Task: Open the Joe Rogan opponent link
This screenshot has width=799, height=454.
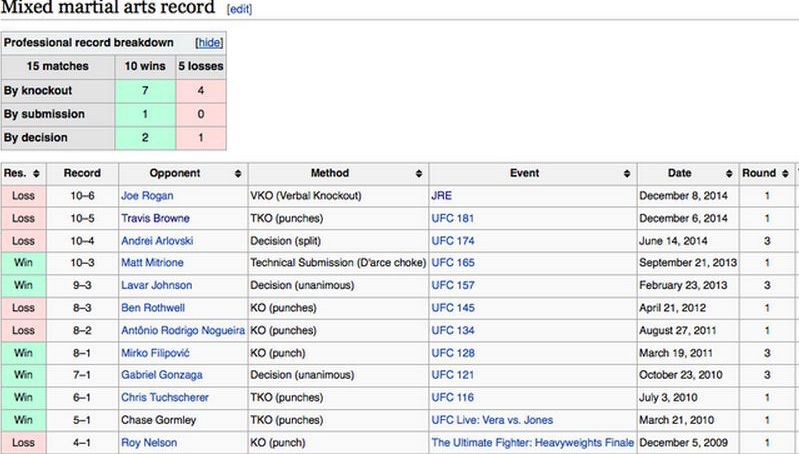Action: click(x=147, y=196)
